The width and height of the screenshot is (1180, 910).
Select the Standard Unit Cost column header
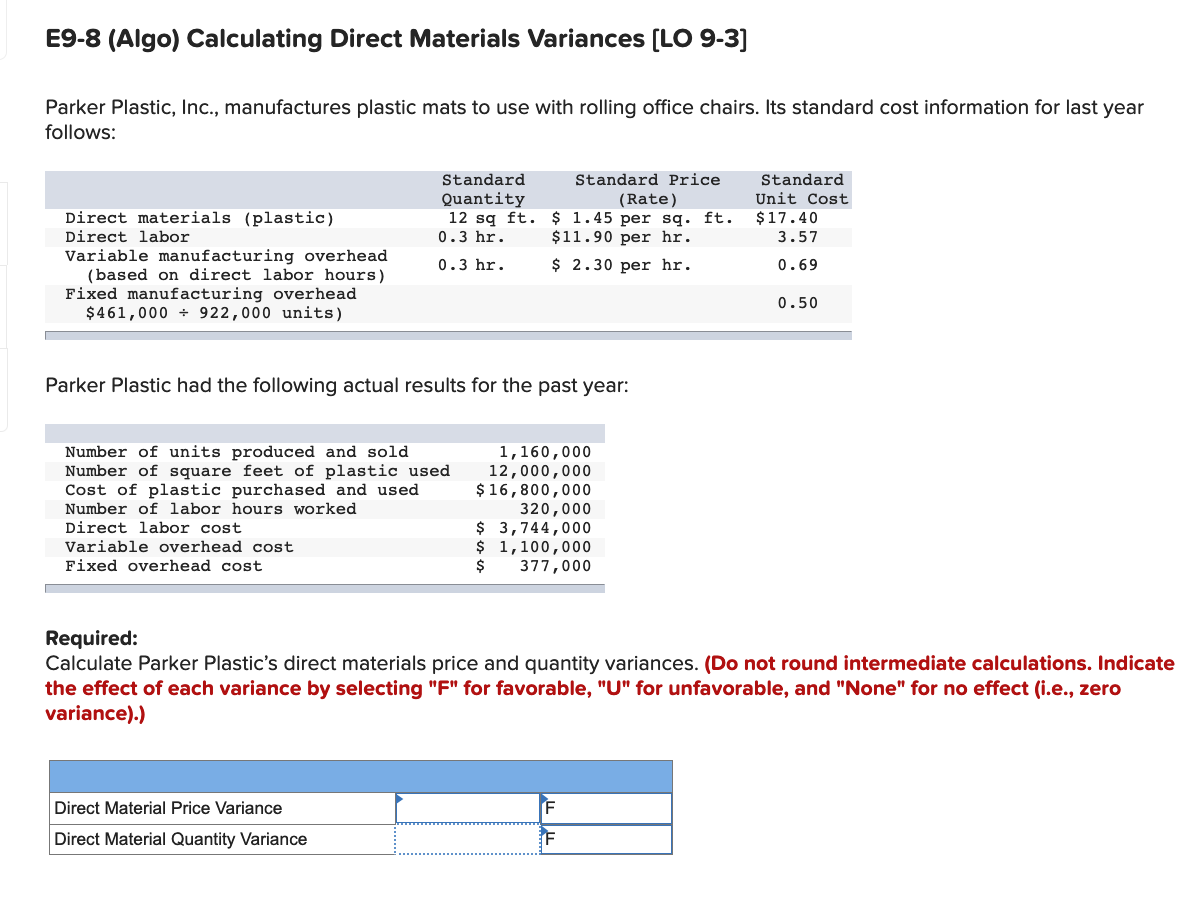(802, 189)
